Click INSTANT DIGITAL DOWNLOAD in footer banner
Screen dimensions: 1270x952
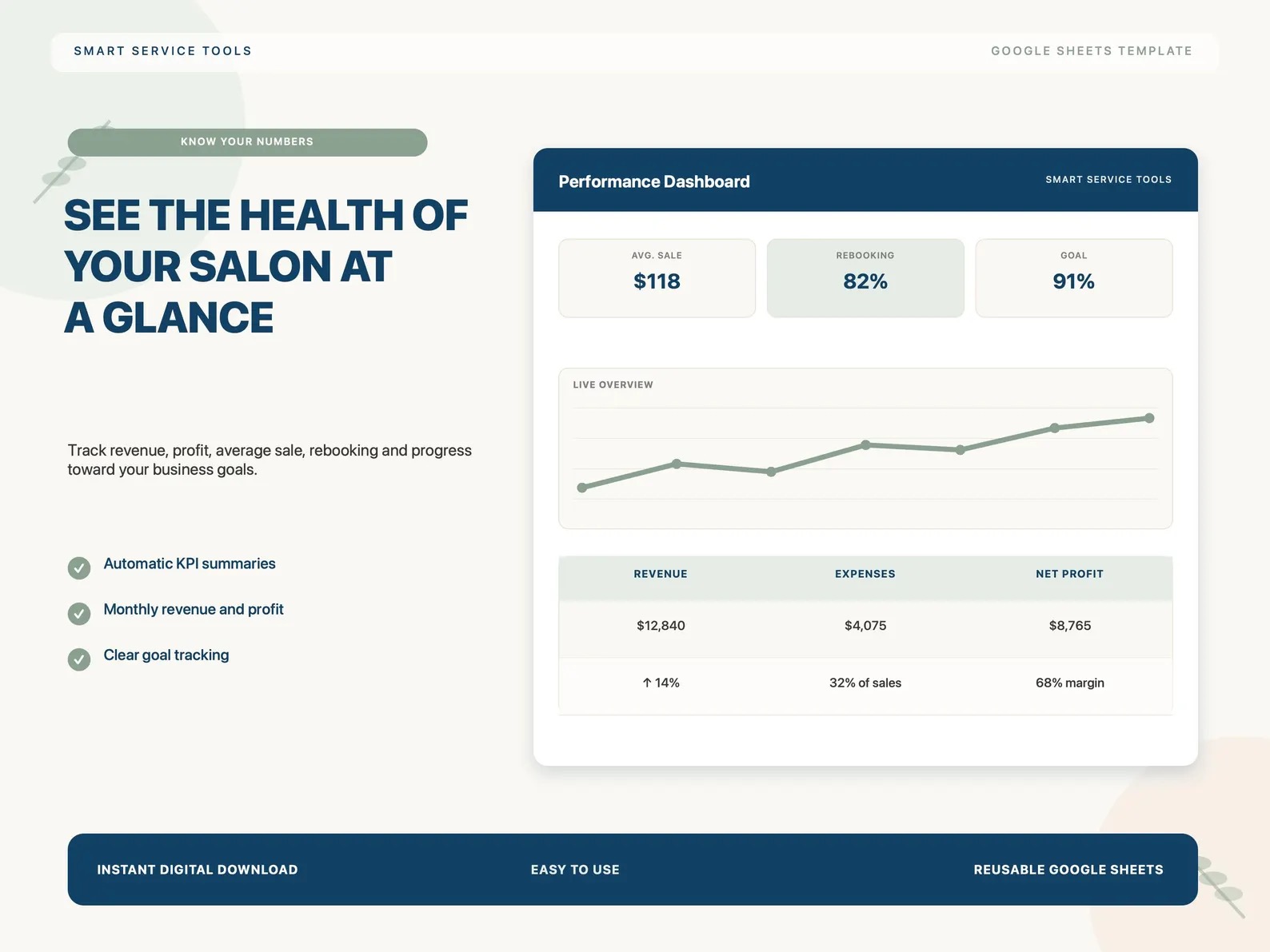click(198, 870)
